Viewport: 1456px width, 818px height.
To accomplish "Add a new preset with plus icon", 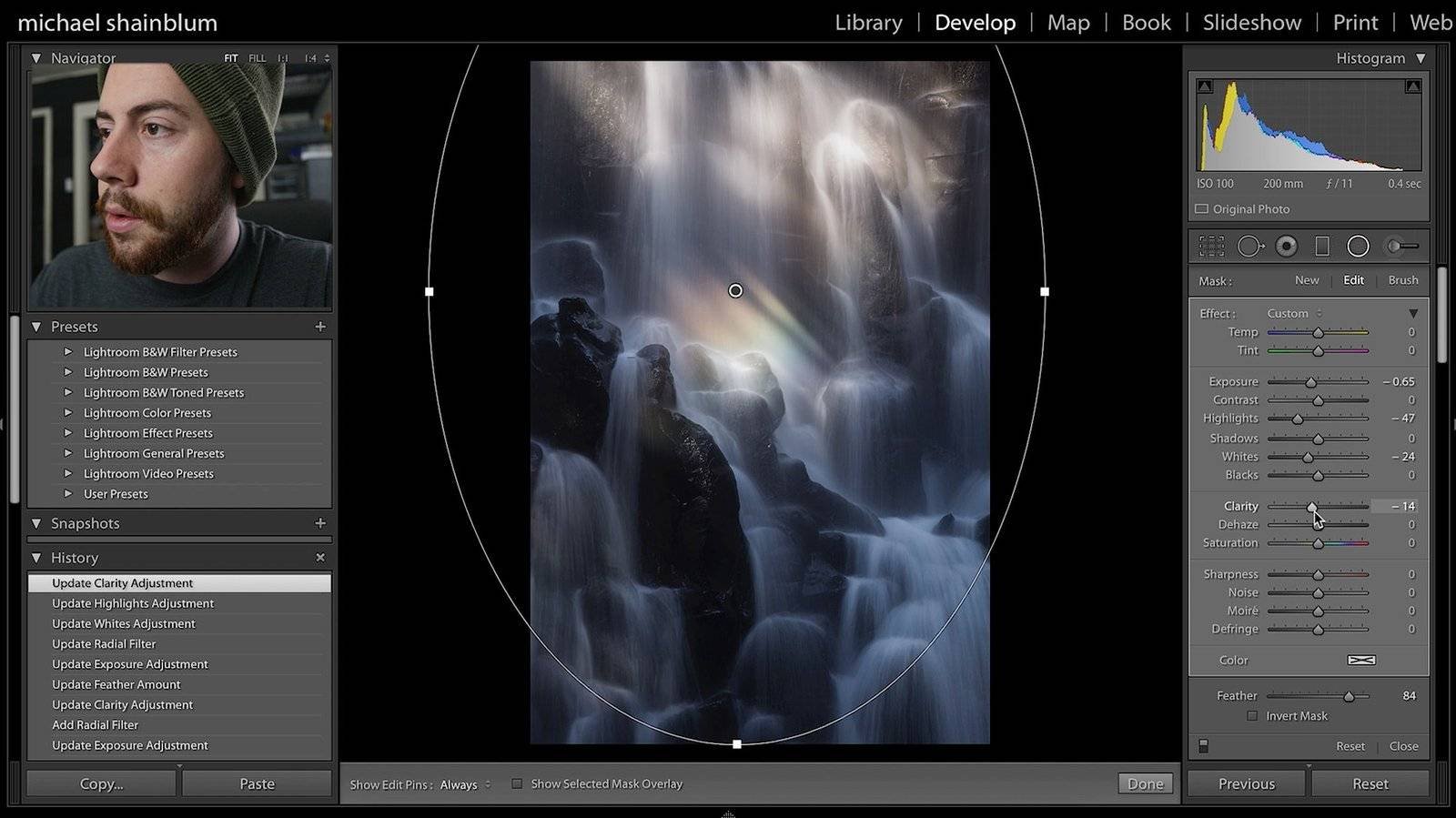I will click(x=320, y=327).
